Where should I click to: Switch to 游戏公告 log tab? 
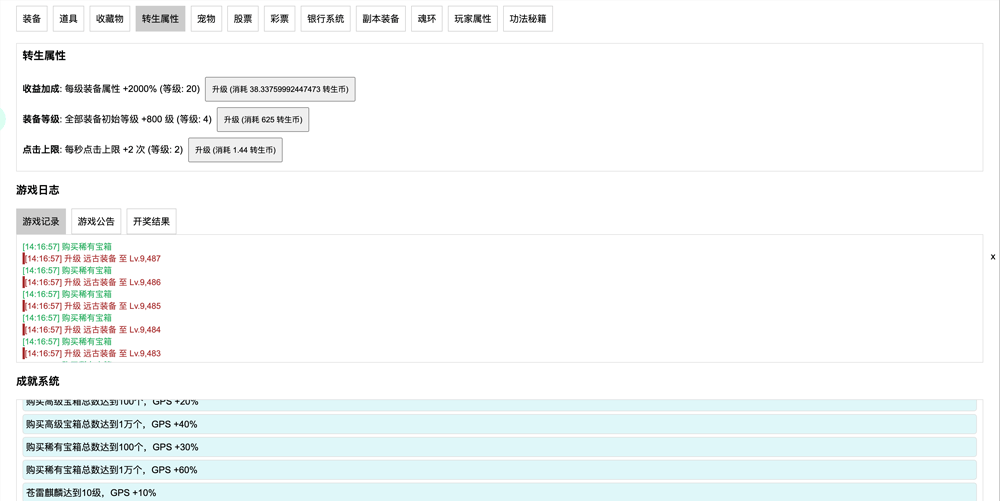click(96, 222)
